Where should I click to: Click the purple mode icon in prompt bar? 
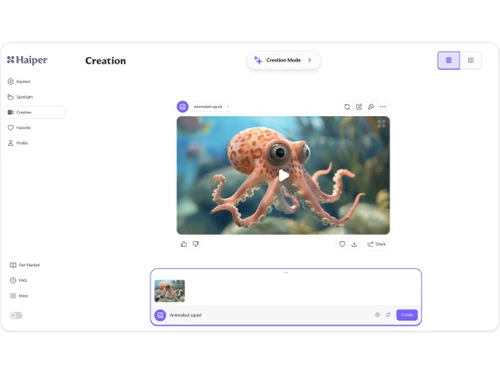[x=160, y=315]
